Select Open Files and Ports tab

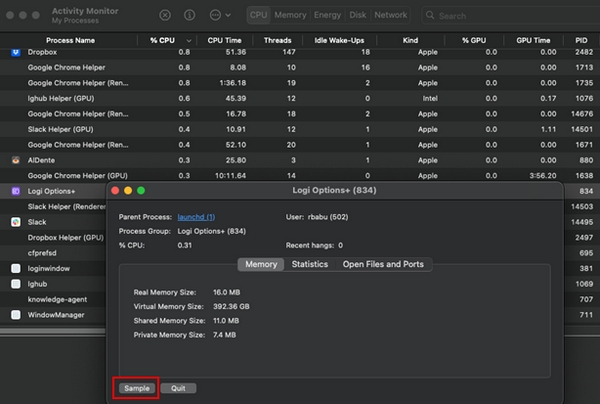(x=383, y=264)
